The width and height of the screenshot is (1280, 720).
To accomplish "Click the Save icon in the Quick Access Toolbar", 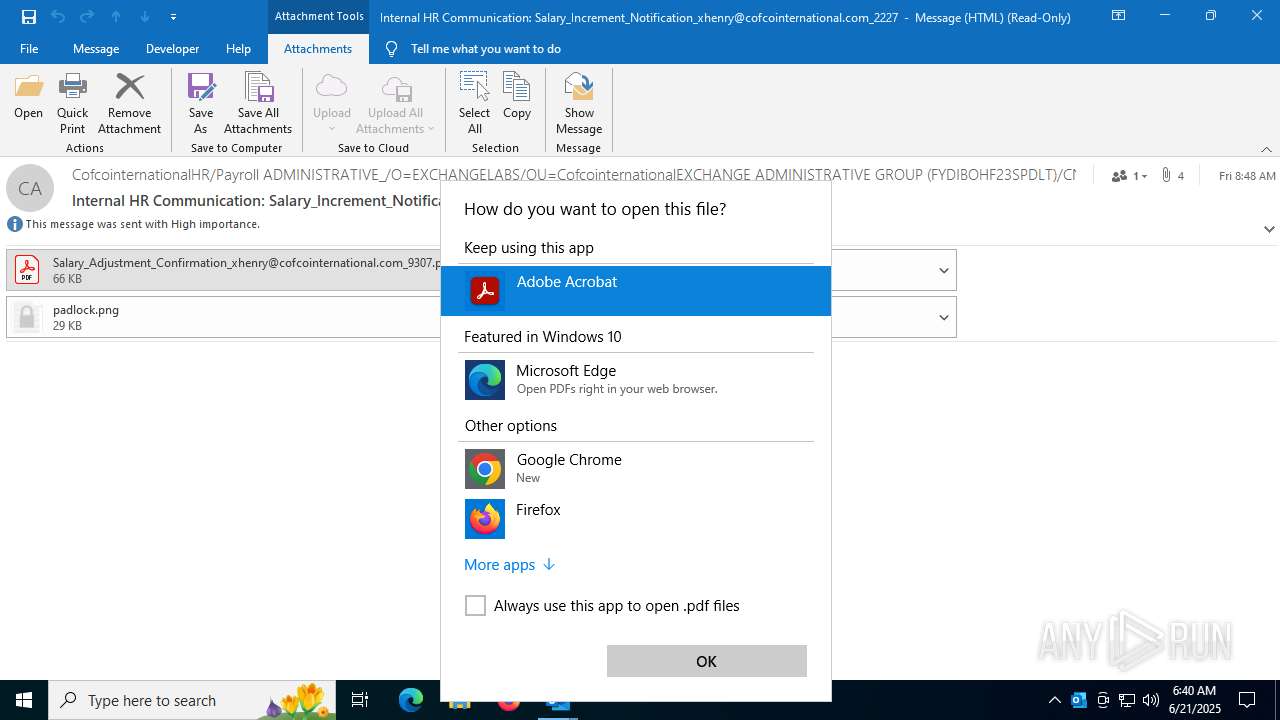I will [x=28, y=16].
